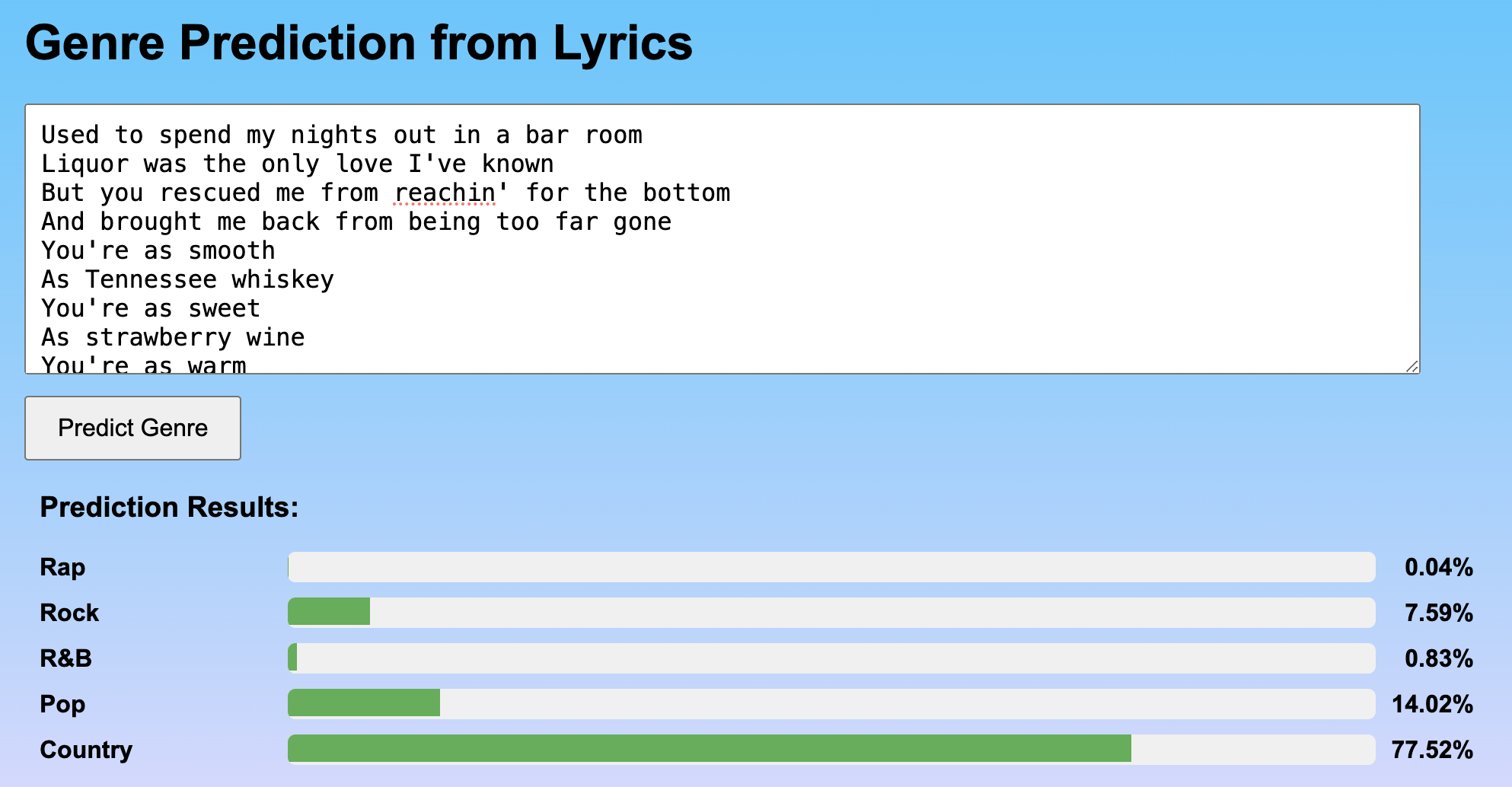Select the Pop genre label
The image size is (1512, 787).
(x=62, y=704)
